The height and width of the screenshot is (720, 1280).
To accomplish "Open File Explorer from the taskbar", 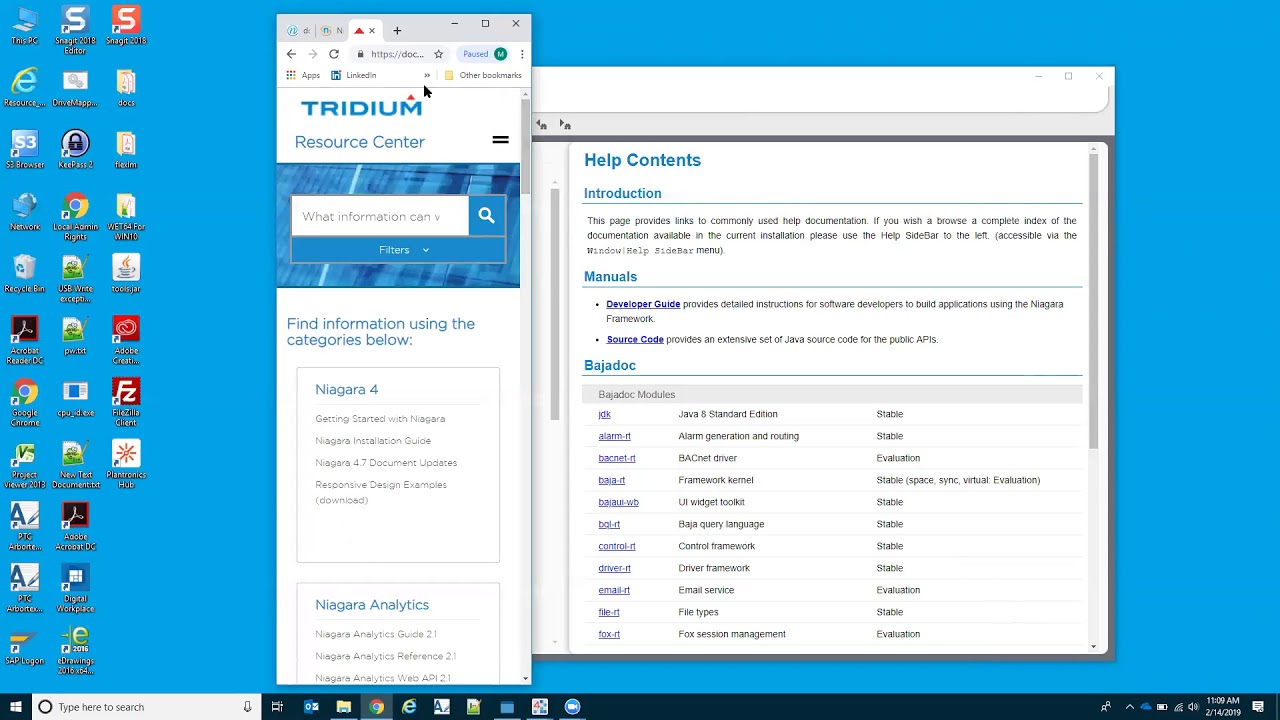I will point(343,707).
